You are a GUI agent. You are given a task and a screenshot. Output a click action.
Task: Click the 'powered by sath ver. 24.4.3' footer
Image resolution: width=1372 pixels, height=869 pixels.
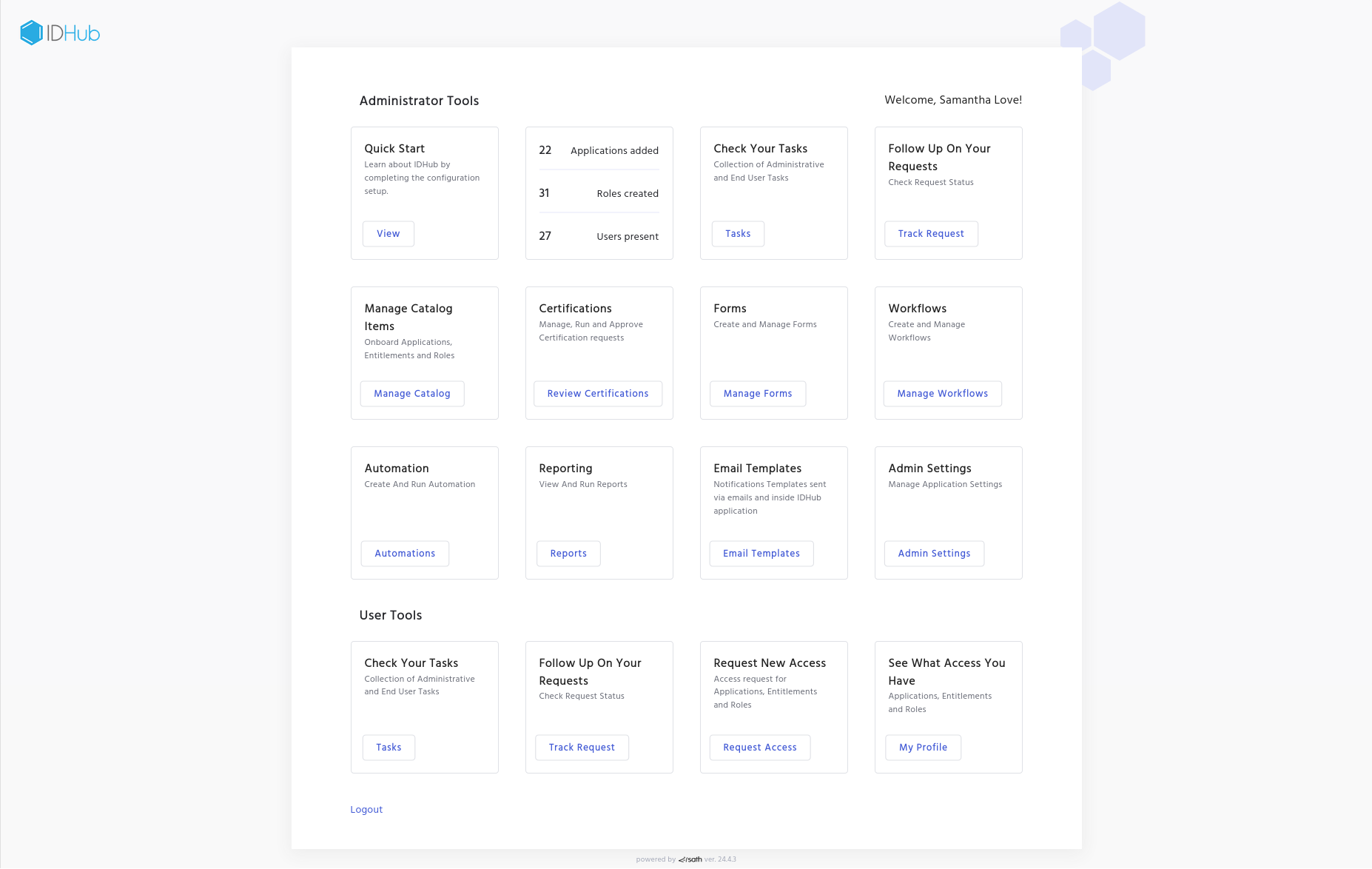(686, 859)
